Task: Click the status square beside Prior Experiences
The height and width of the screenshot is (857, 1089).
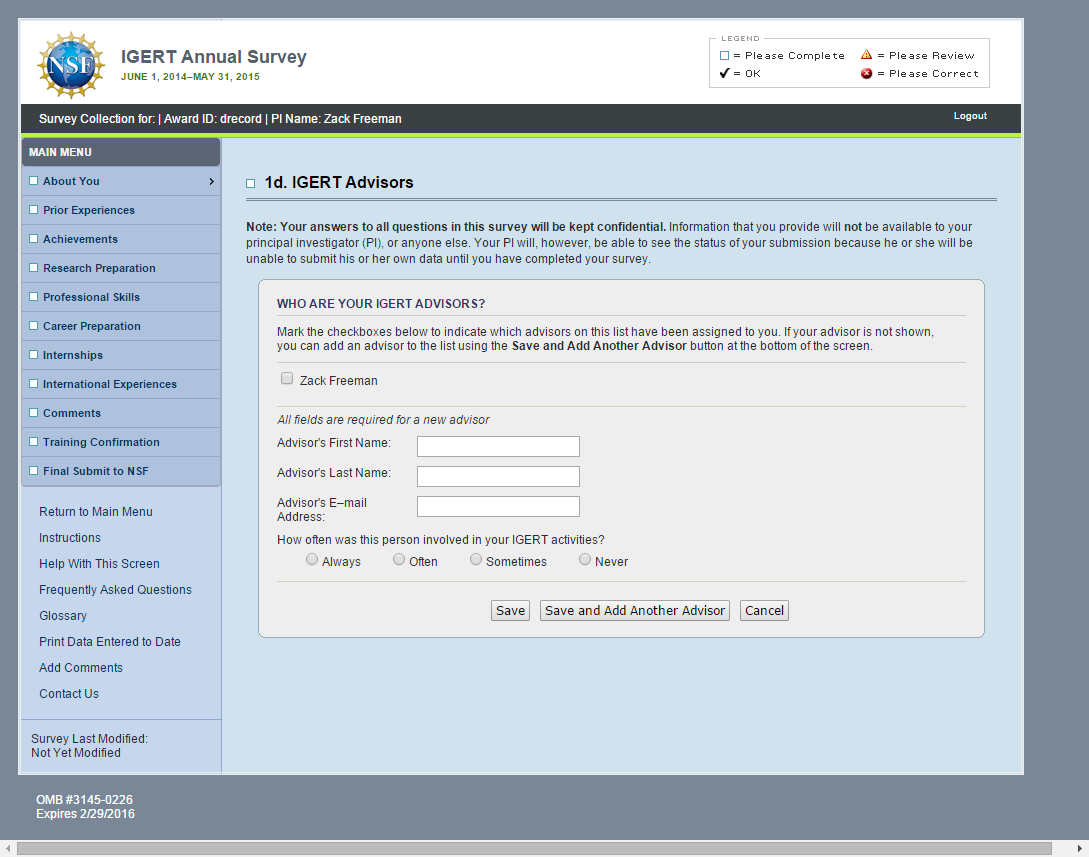Action: (x=34, y=210)
